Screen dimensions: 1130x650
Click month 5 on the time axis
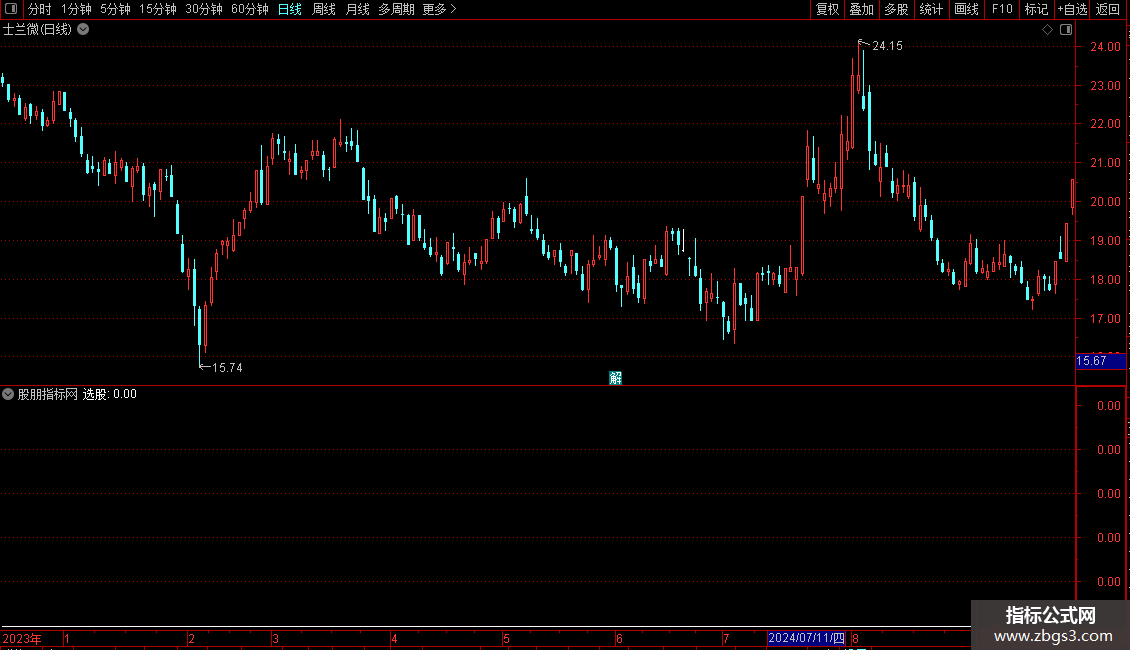pos(507,638)
